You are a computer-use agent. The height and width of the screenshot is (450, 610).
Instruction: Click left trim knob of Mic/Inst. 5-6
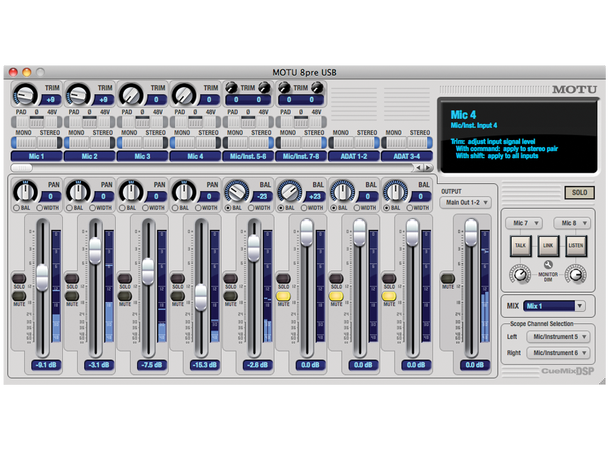coord(231,87)
